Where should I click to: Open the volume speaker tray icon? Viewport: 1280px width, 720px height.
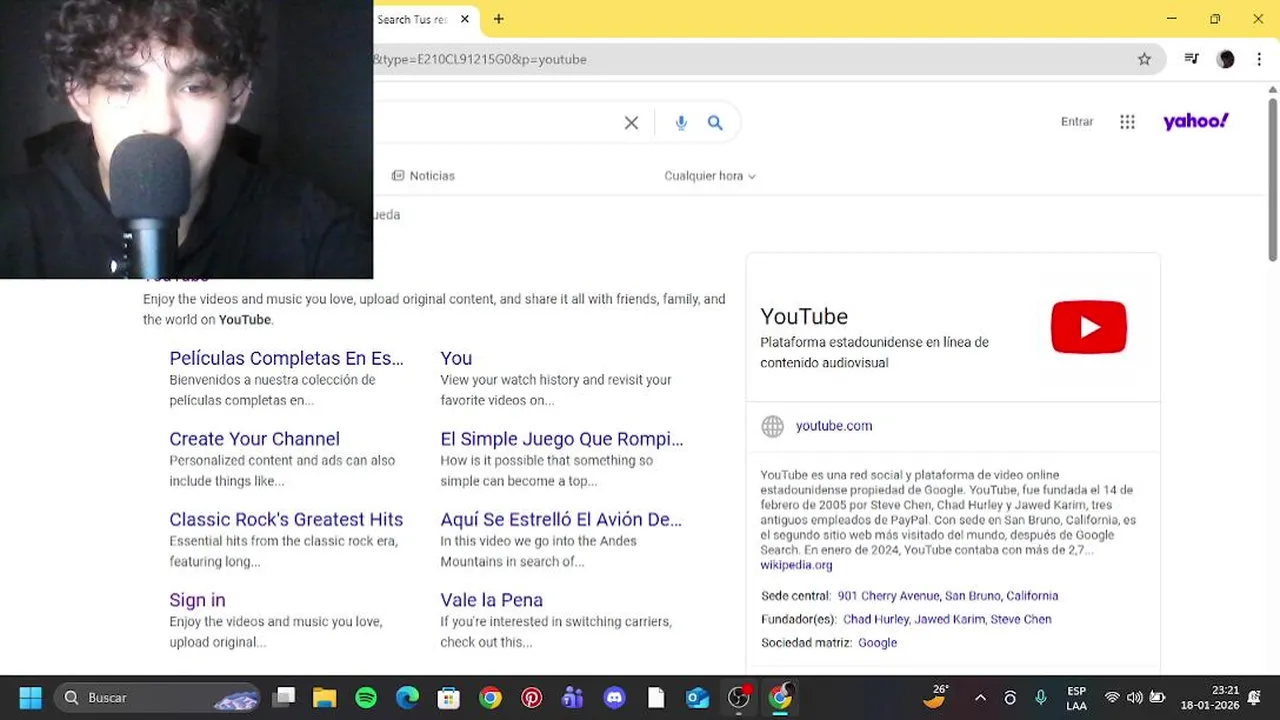pos(1134,698)
